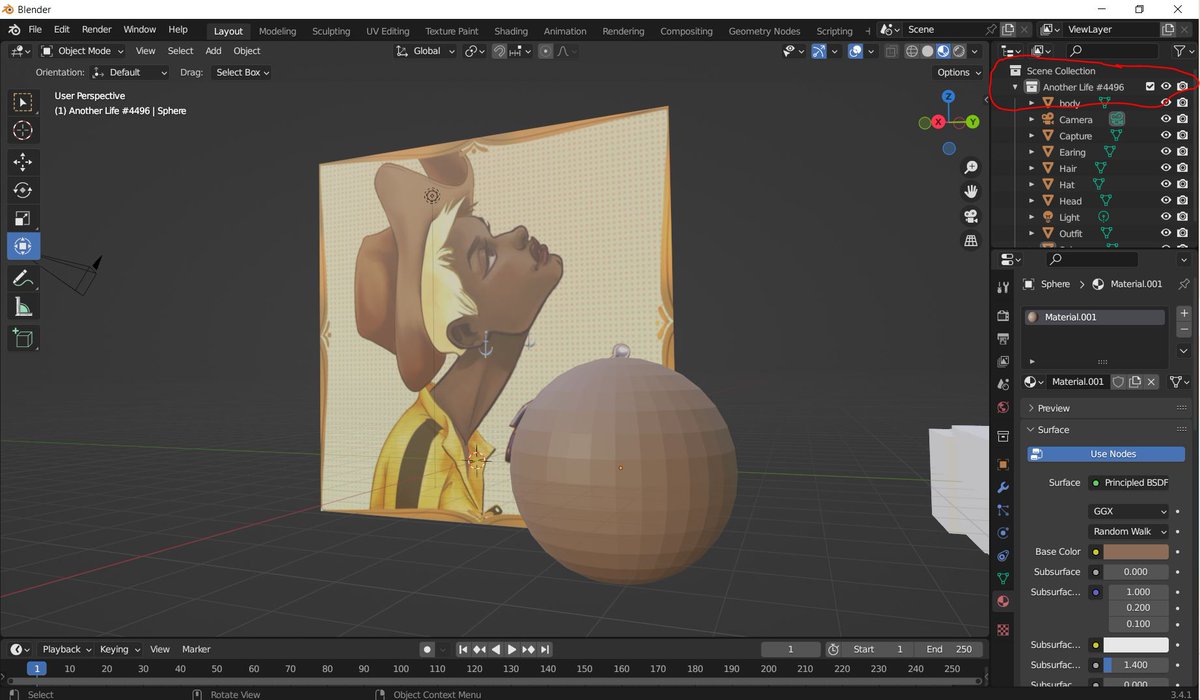The width and height of the screenshot is (1200, 700).
Task: Click the viewport zoom magnifier icon
Action: point(970,168)
